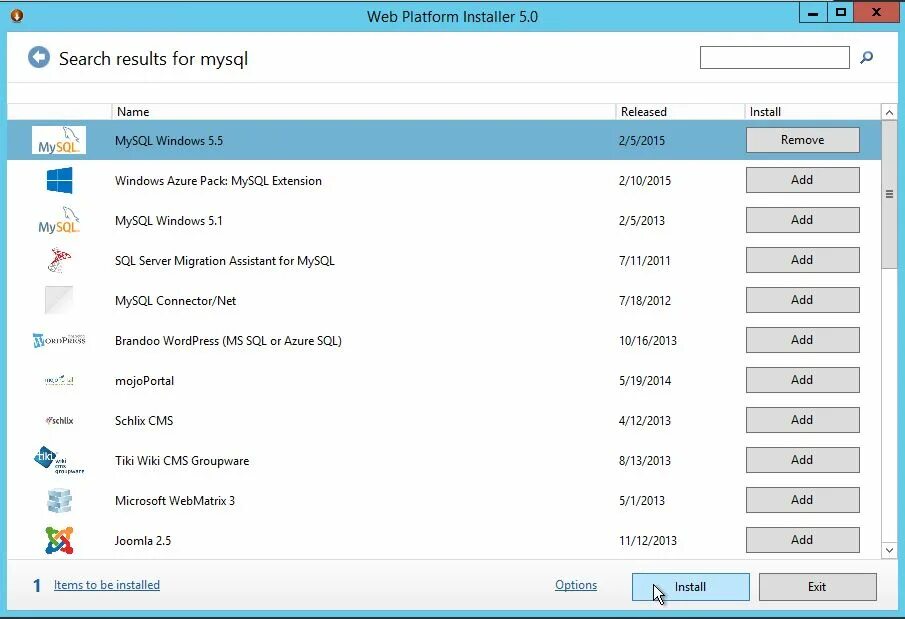Click the 'Search results for mysql' heading

[x=154, y=58]
